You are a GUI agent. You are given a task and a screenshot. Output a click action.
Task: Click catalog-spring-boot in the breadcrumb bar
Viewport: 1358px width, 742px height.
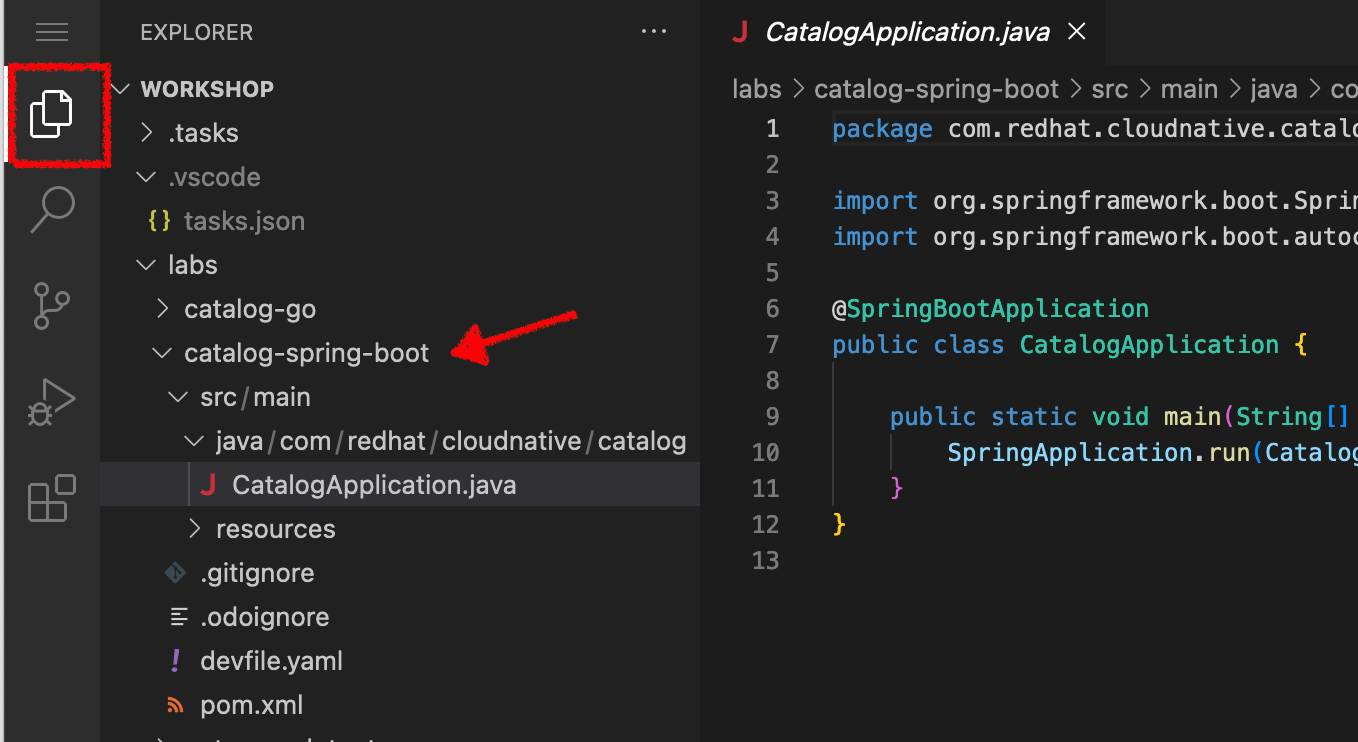point(936,88)
